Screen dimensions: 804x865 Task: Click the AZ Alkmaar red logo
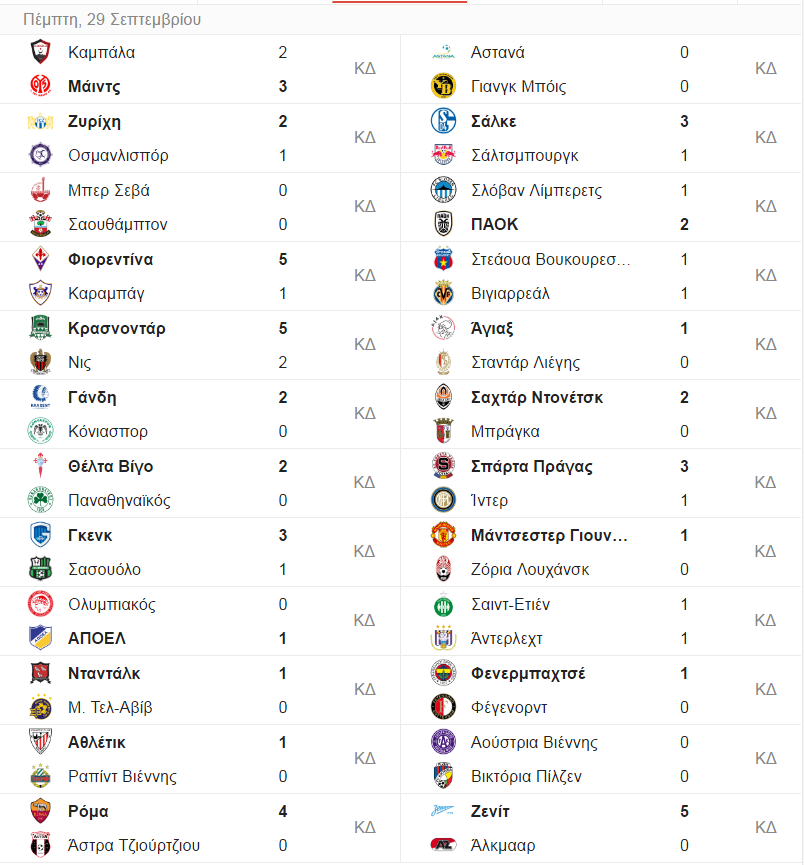443,845
